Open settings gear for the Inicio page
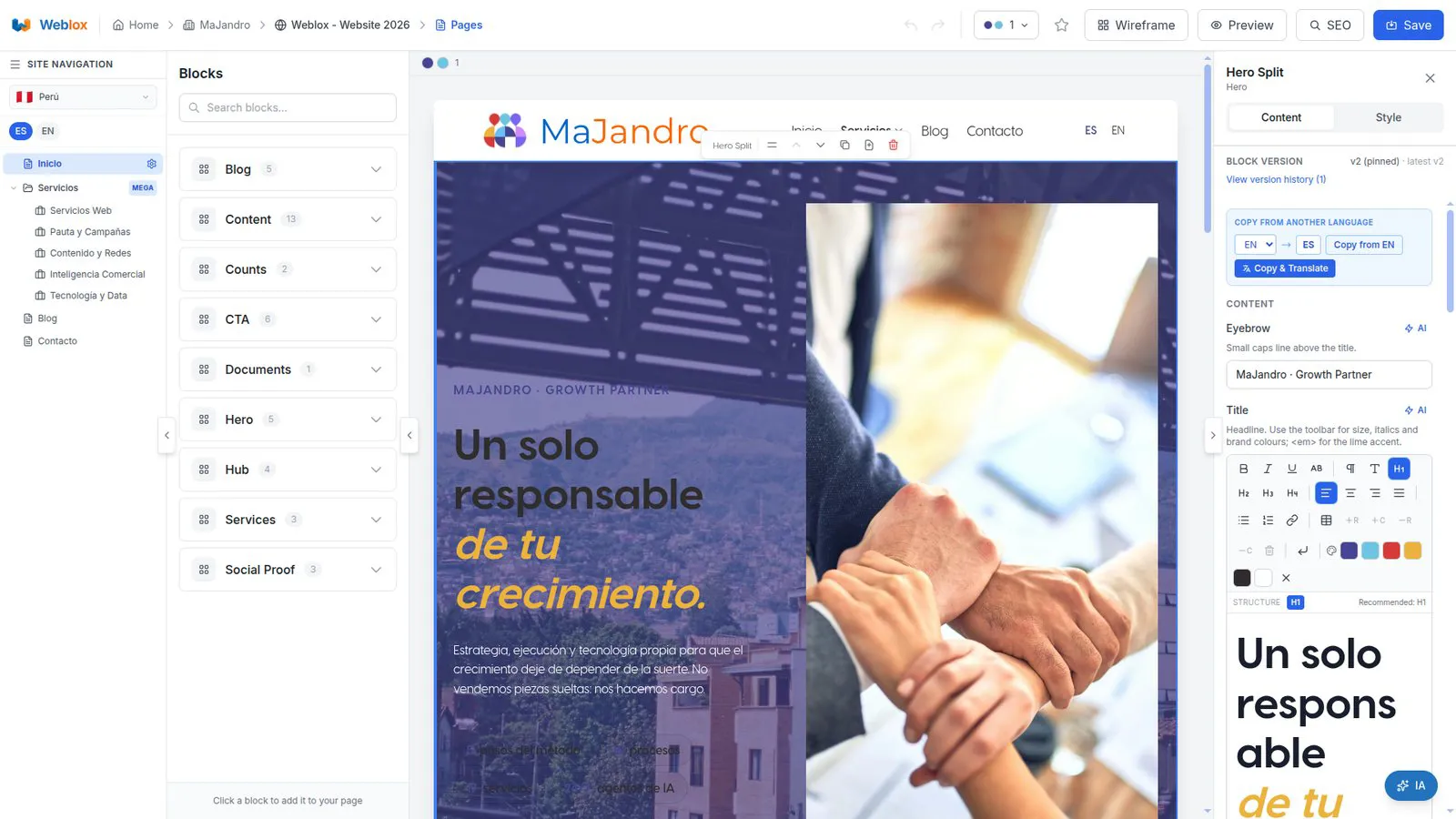 click(152, 164)
